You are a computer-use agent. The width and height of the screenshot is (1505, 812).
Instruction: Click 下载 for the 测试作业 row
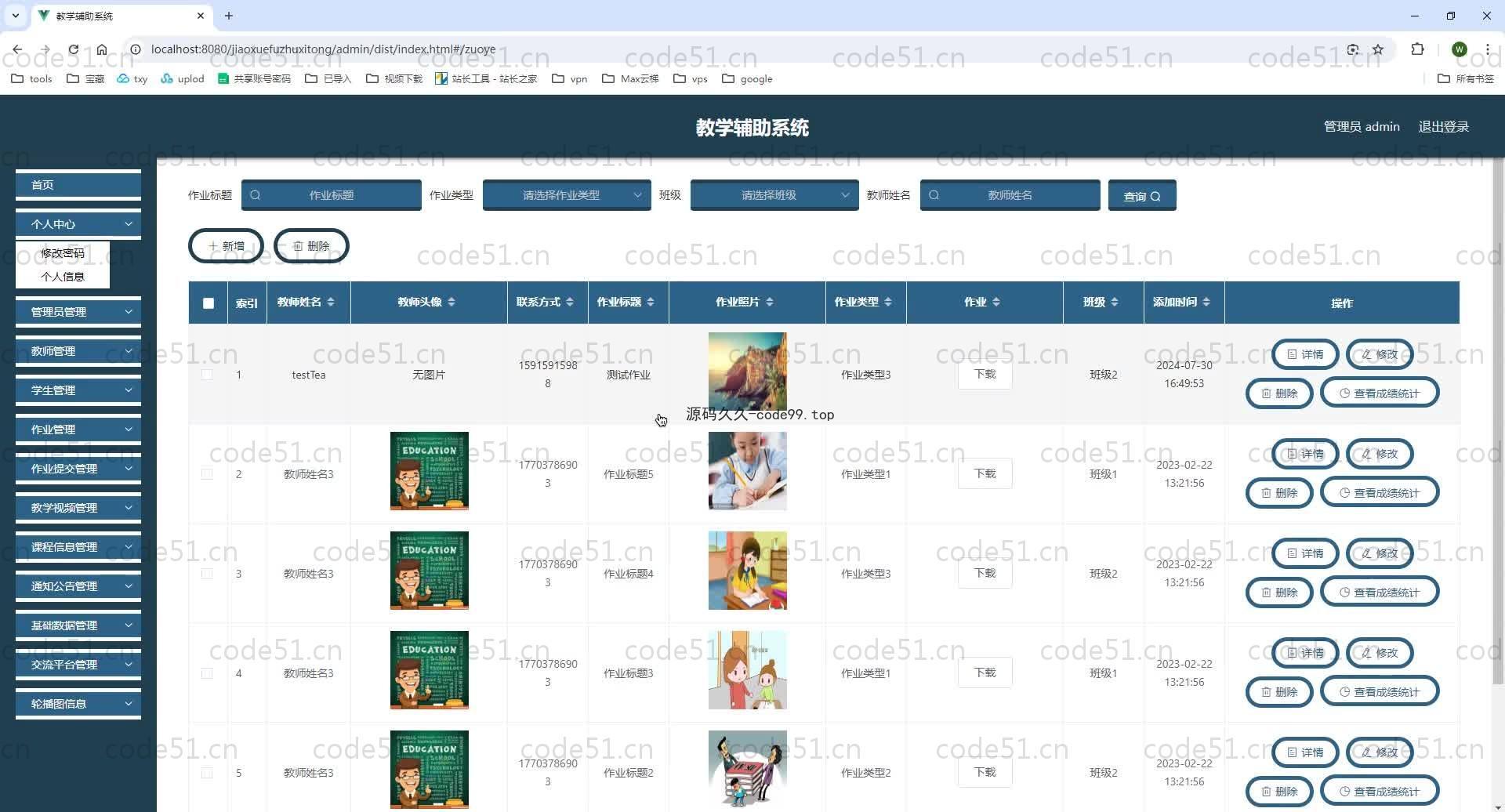[985, 375]
